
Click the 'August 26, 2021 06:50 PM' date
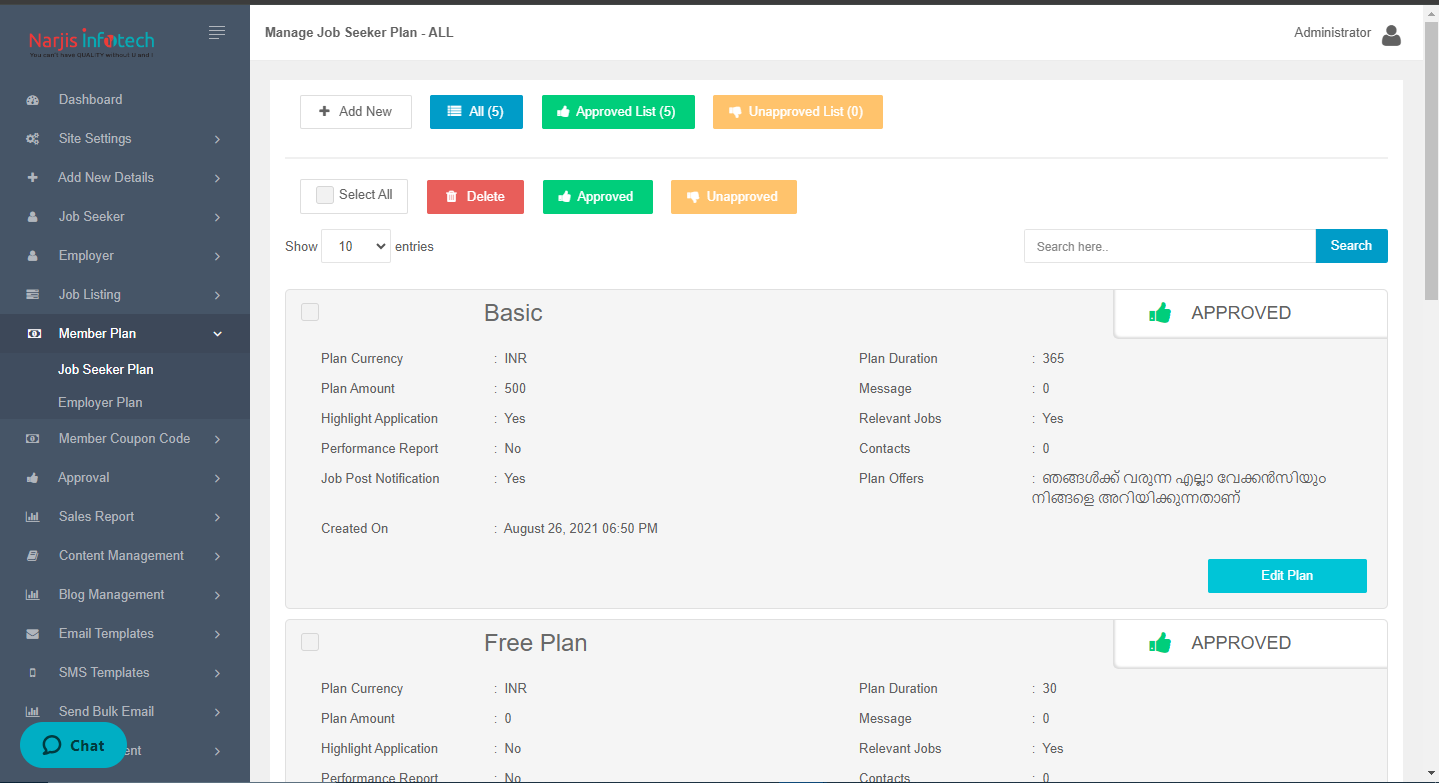pos(580,529)
